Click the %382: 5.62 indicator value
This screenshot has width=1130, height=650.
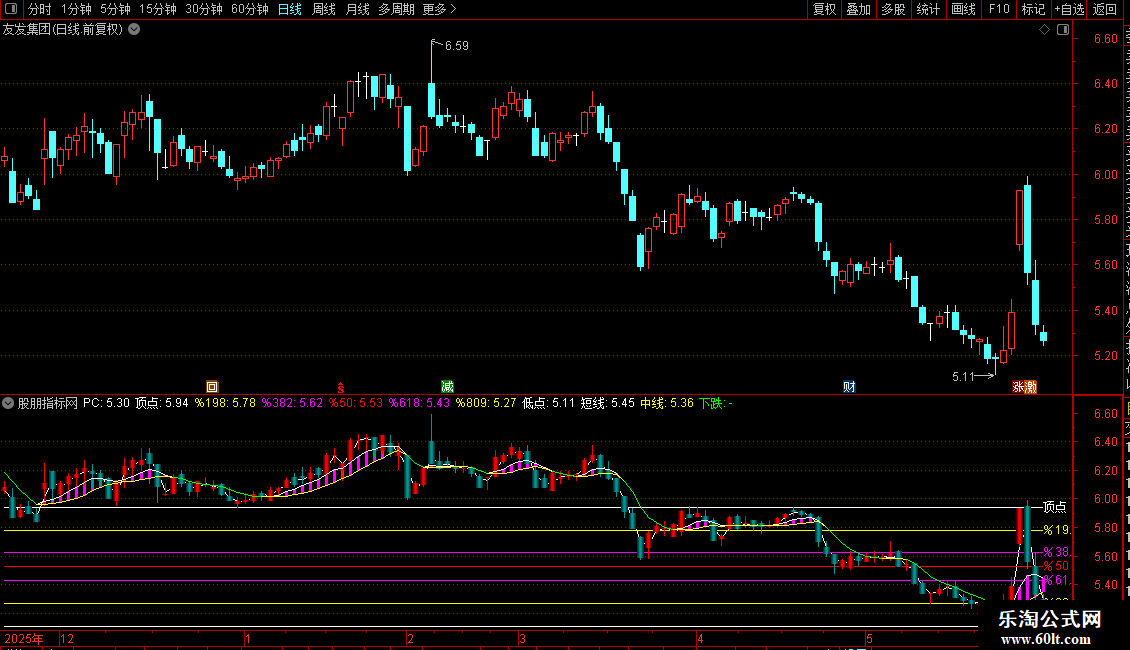click(x=292, y=404)
